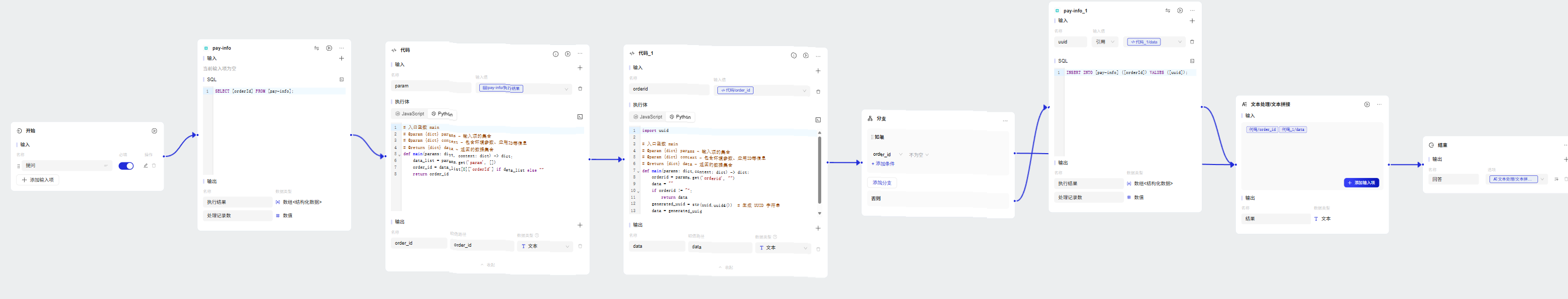
Task: Click the 代码/order_id tag in the text template
Action: (x=1262, y=129)
